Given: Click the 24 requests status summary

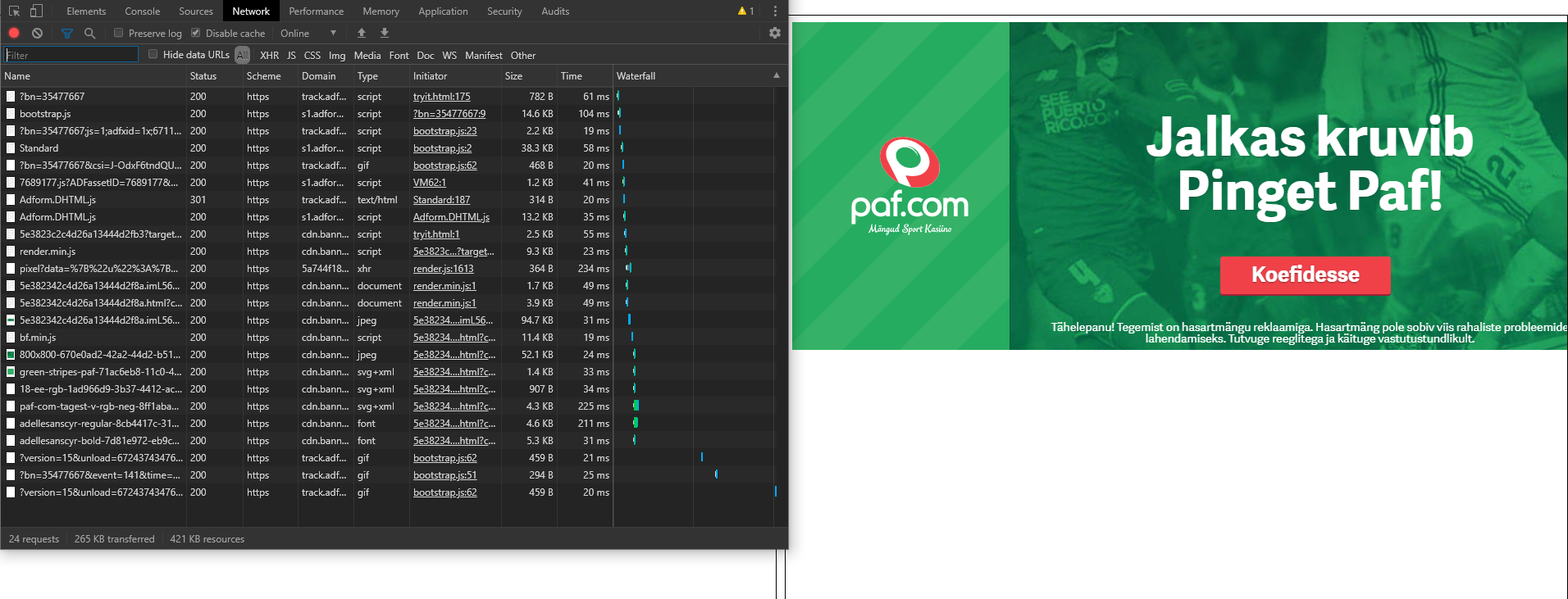Looking at the screenshot, I should pyautogui.click(x=34, y=538).
